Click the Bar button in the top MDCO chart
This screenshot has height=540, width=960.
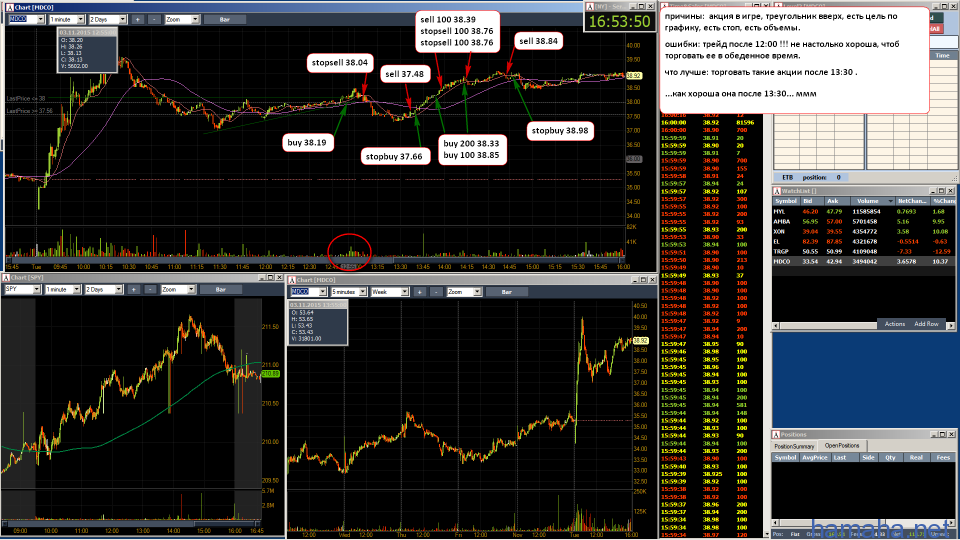coord(225,20)
